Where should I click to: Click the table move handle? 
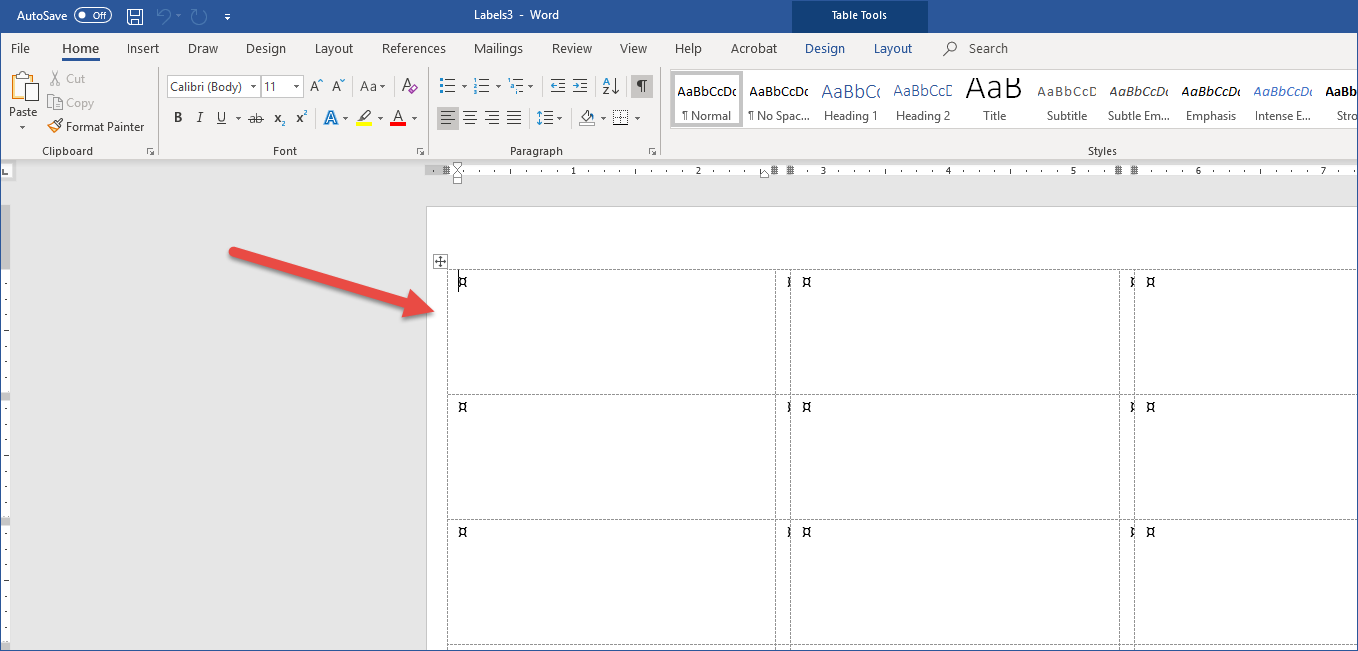tap(439, 261)
